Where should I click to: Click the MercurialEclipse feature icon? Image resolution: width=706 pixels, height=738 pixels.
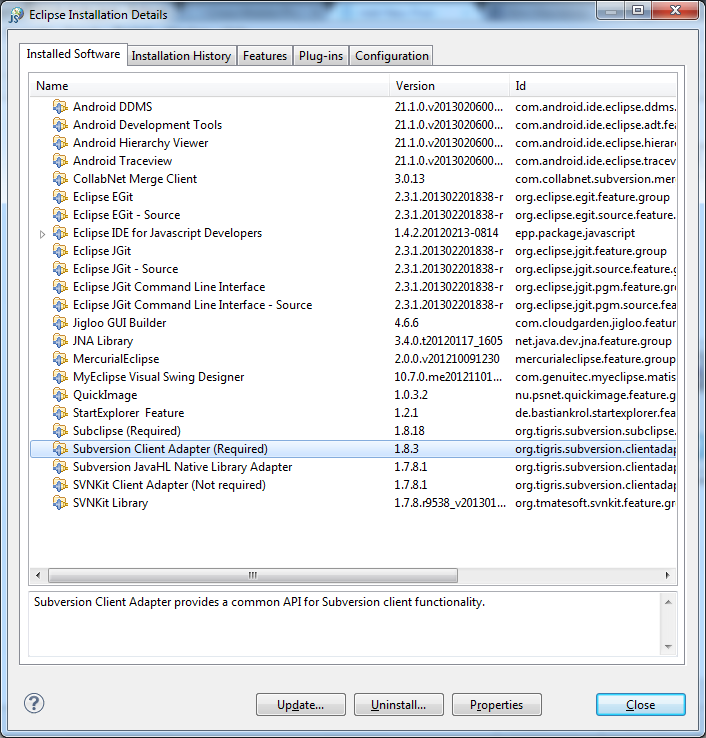coord(60,359)
